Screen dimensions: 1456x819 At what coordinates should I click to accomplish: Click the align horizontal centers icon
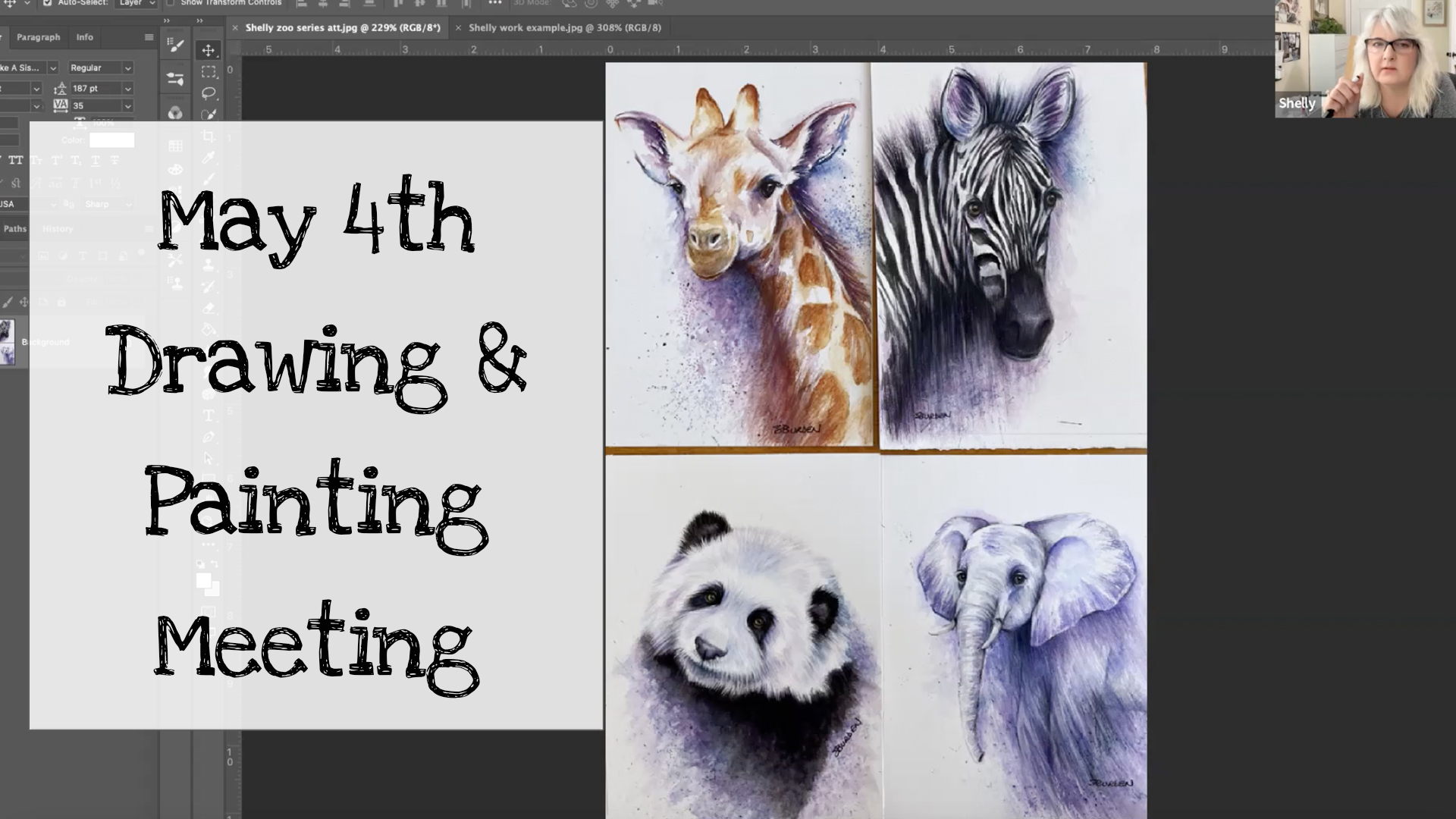(x=325, y=4)
